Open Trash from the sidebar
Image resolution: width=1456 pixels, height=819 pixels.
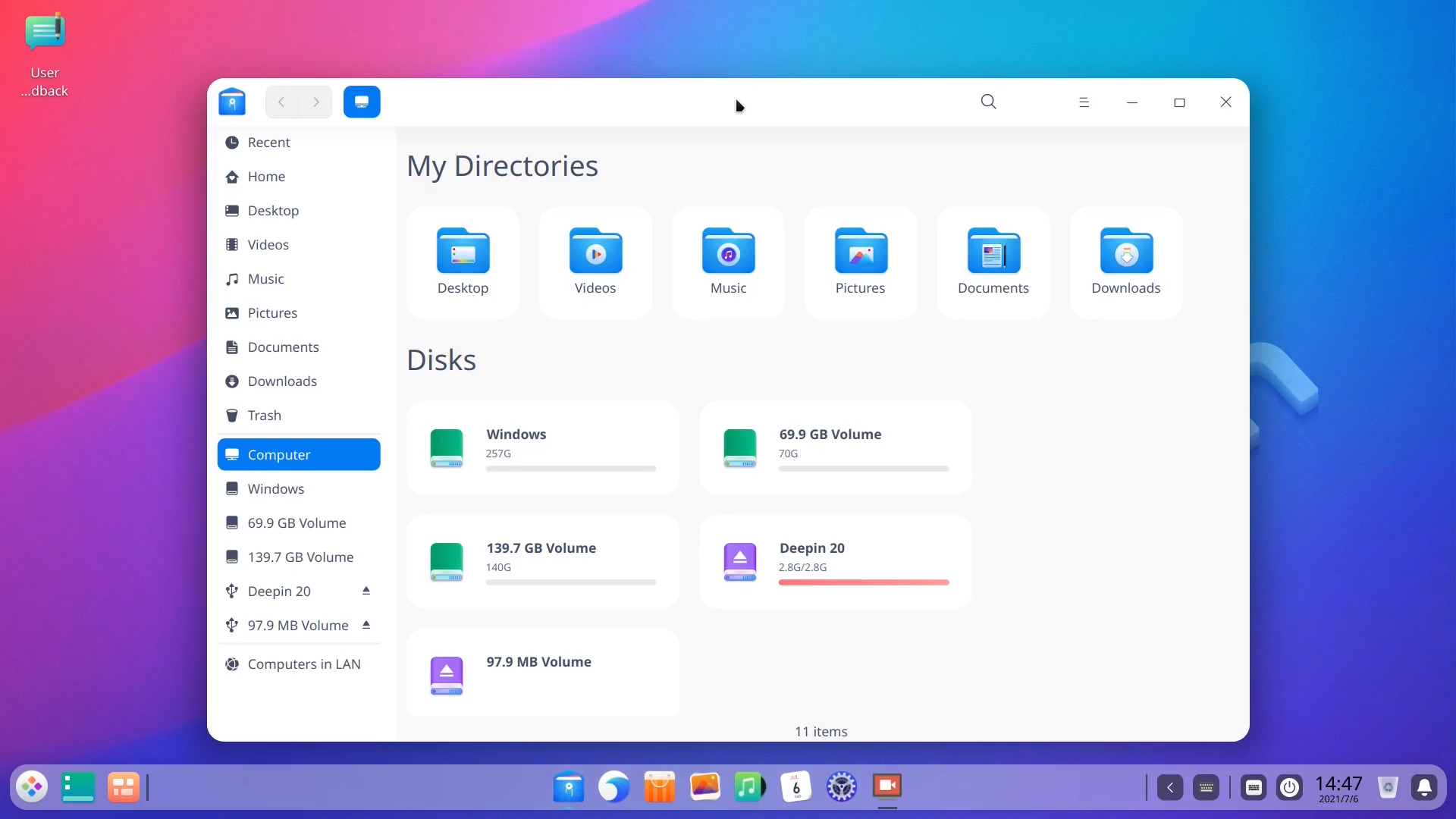pyautogui.click(x=264, y=415)
